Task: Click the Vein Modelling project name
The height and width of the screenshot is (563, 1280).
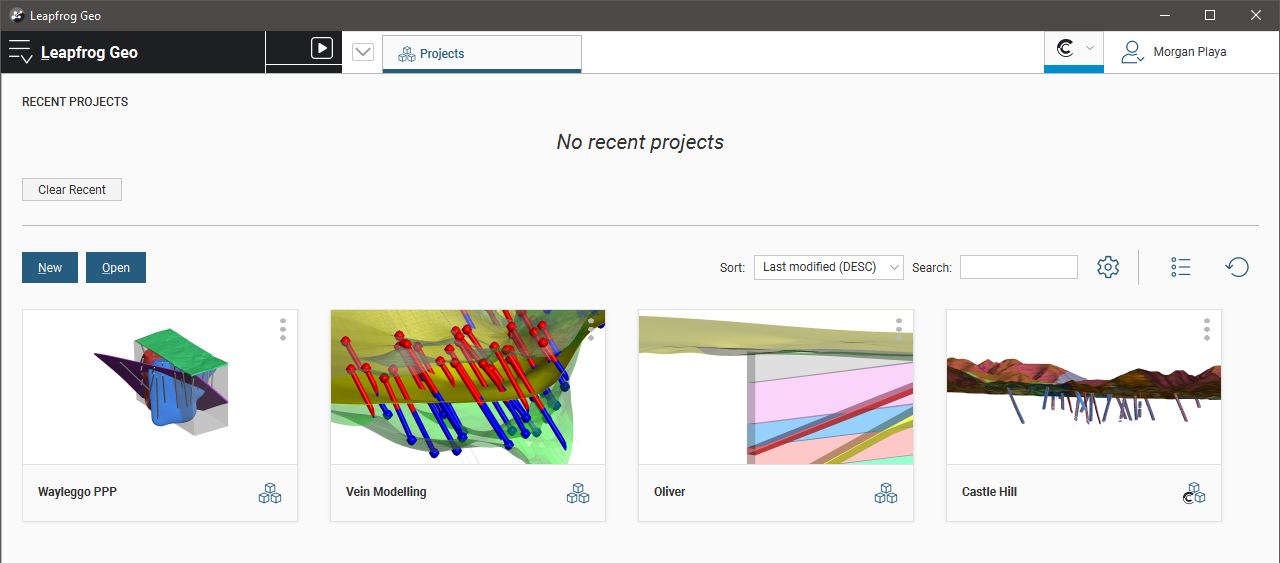Action: [386, 492]
